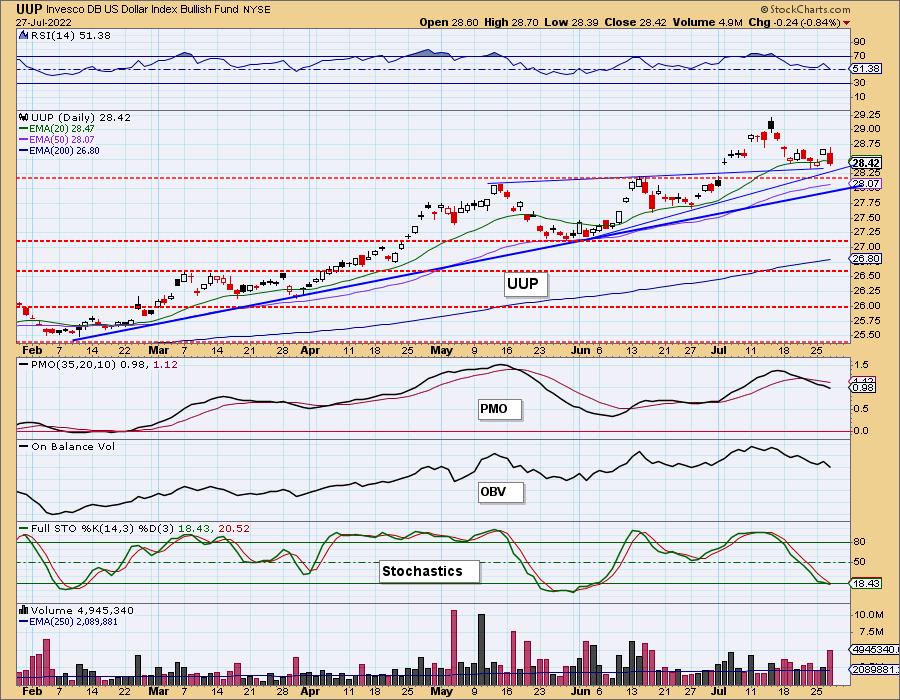Click the Volume 4.9M header value

[709, 22]
